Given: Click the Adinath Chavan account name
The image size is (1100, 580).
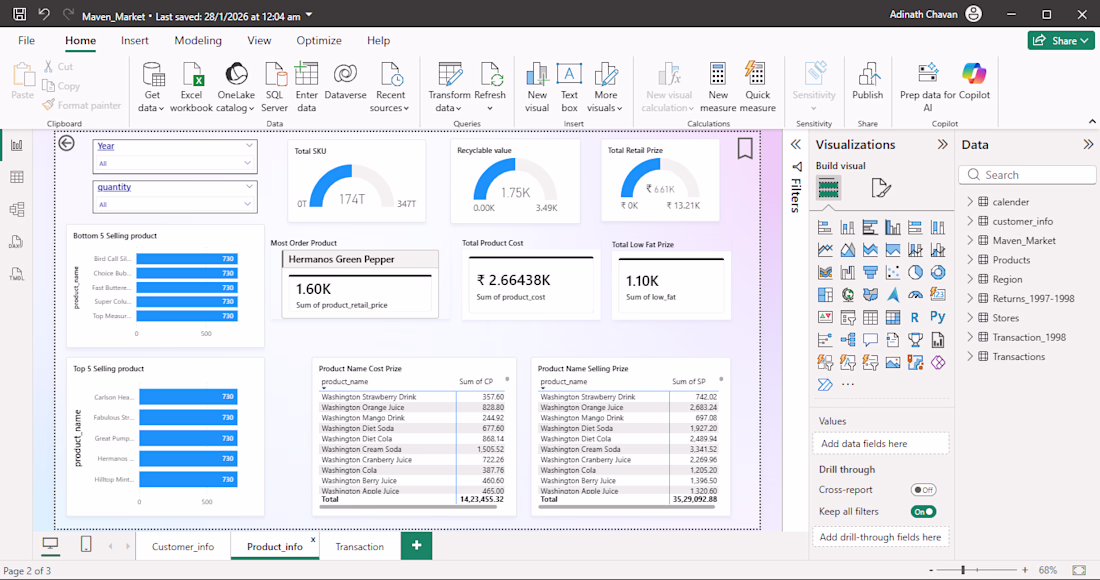Looking at the screenshot, I should [923, 14].
